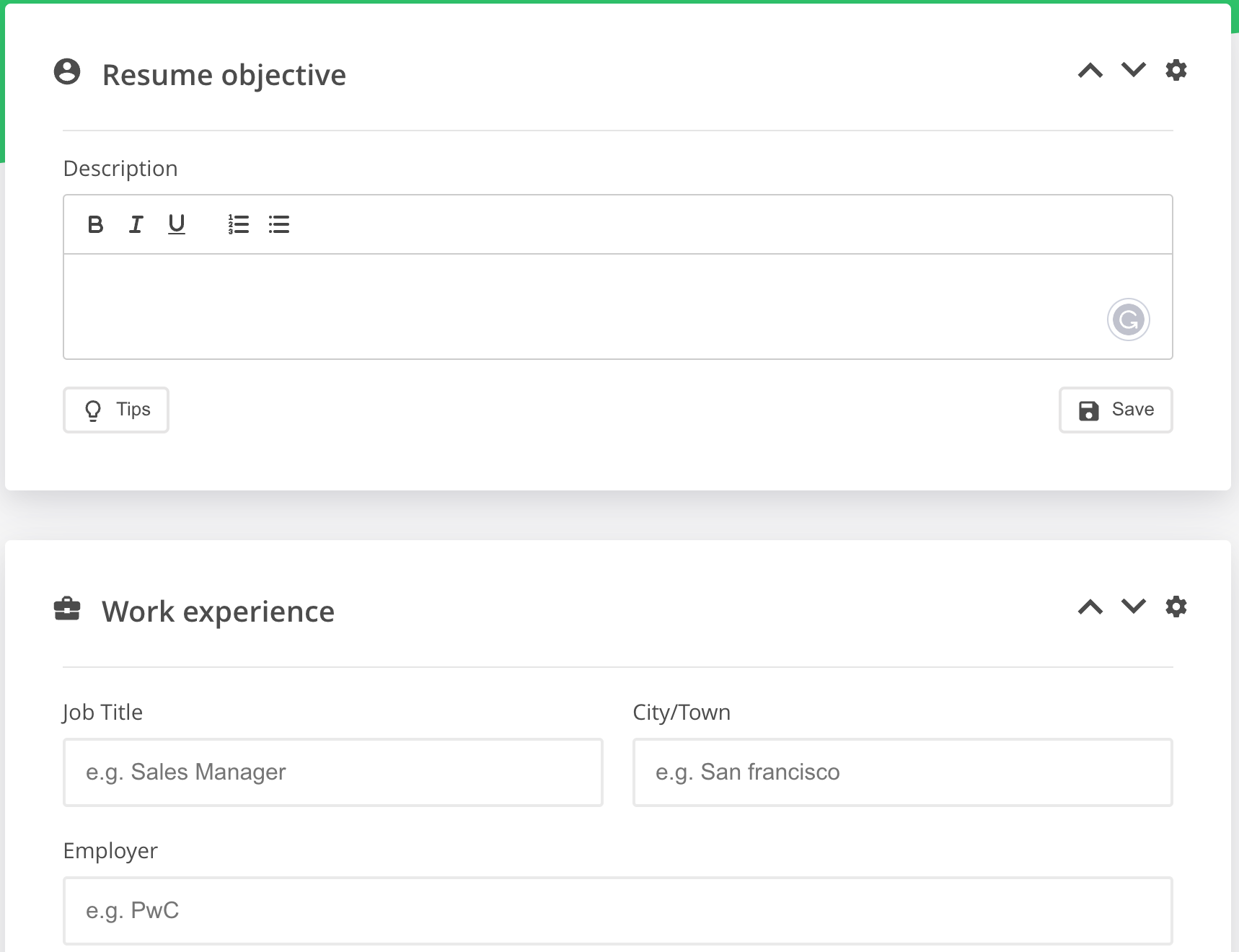Open Tips for resume objective

(x=116, y=410)
